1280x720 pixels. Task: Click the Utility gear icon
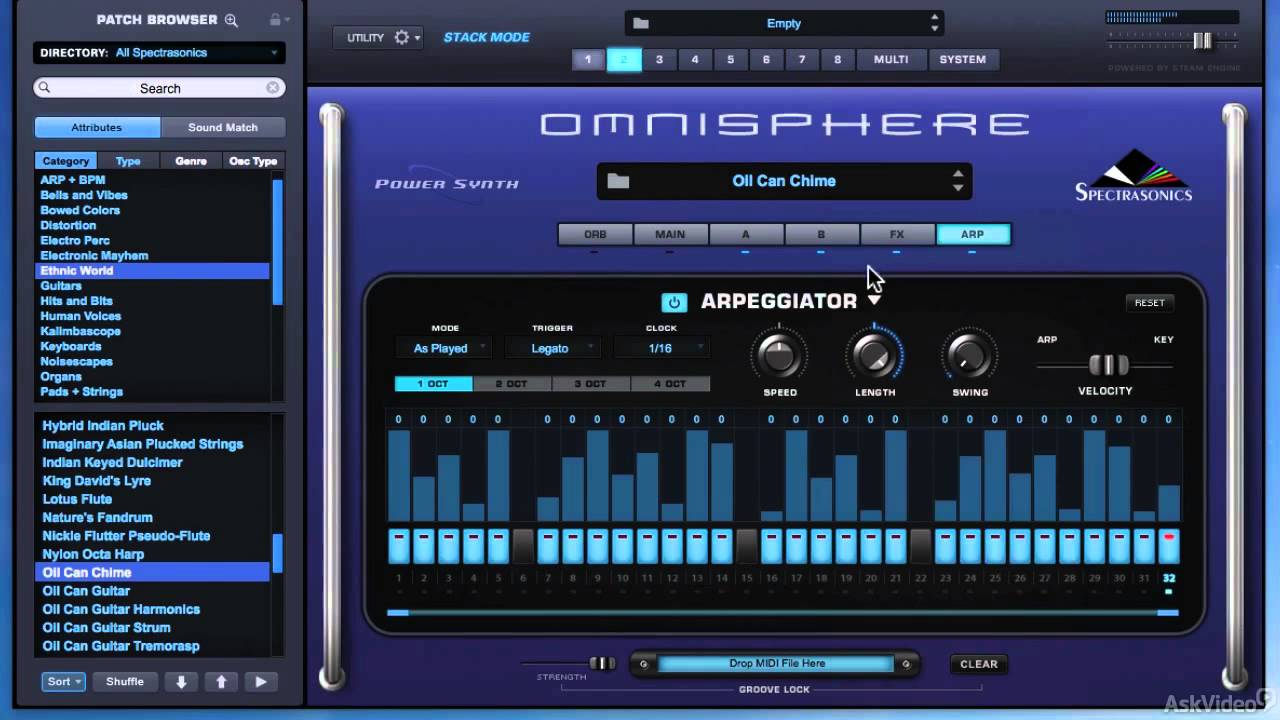pos(401,37)
